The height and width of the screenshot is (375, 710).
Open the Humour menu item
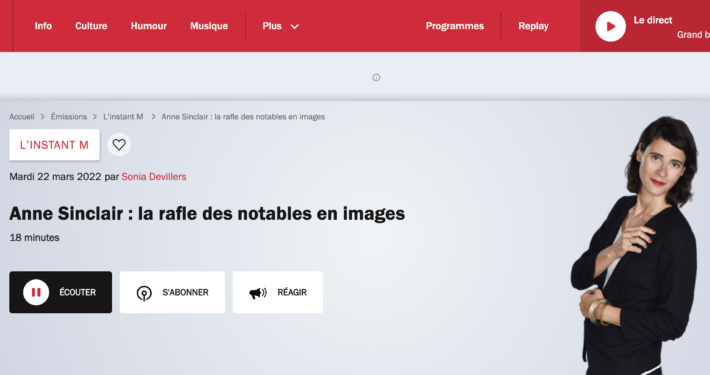click(149, 26)
